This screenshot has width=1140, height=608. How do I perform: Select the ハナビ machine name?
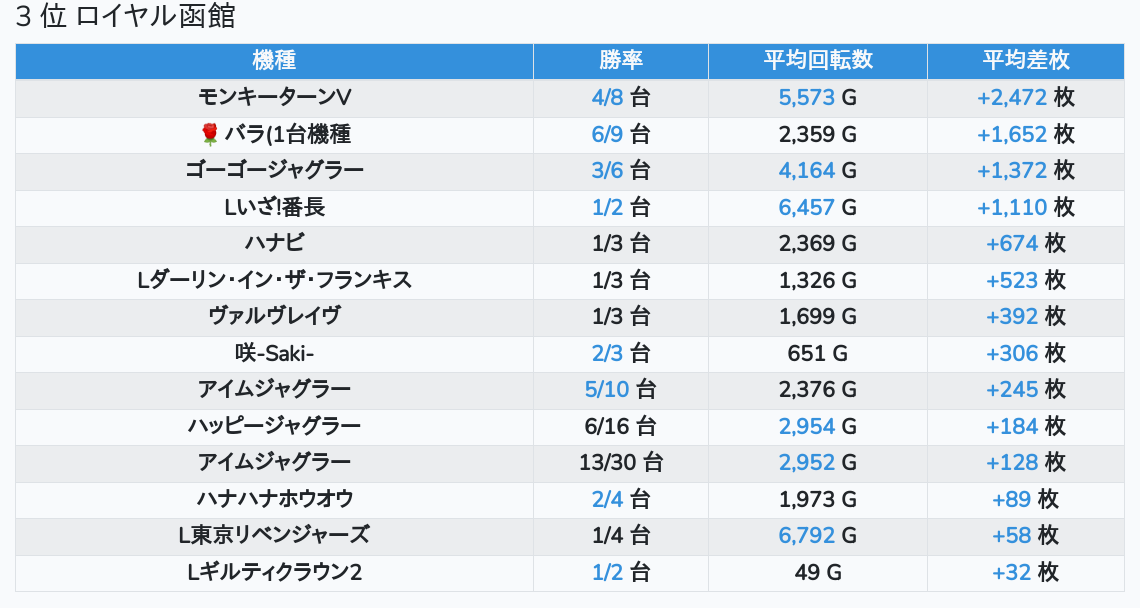tap(274, 243)
